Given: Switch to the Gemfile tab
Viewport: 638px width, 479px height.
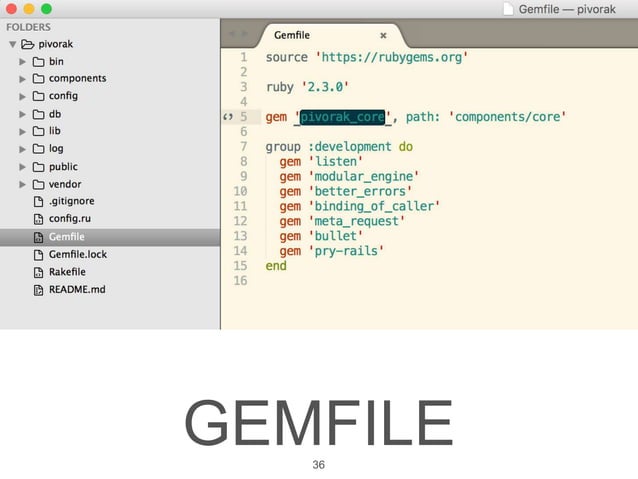Looking at the screenshot, I should (x=292, y=35).
